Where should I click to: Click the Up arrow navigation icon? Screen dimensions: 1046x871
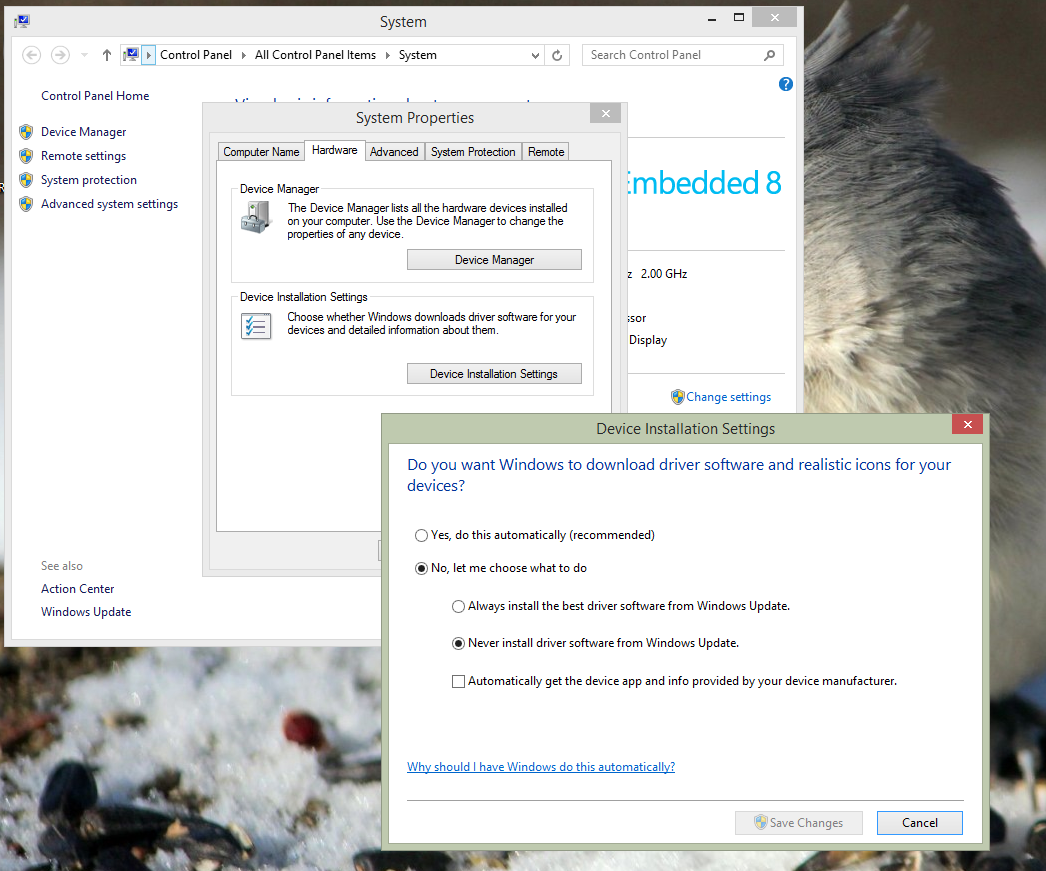107,55
